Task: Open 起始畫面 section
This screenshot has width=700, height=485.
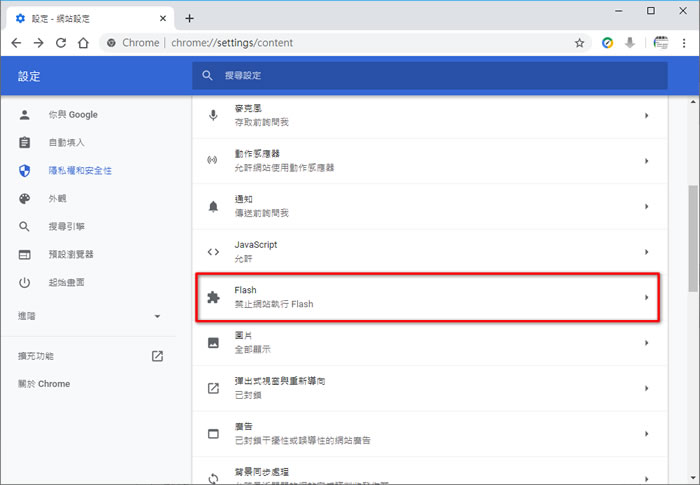Action: [x=67, y=282]
